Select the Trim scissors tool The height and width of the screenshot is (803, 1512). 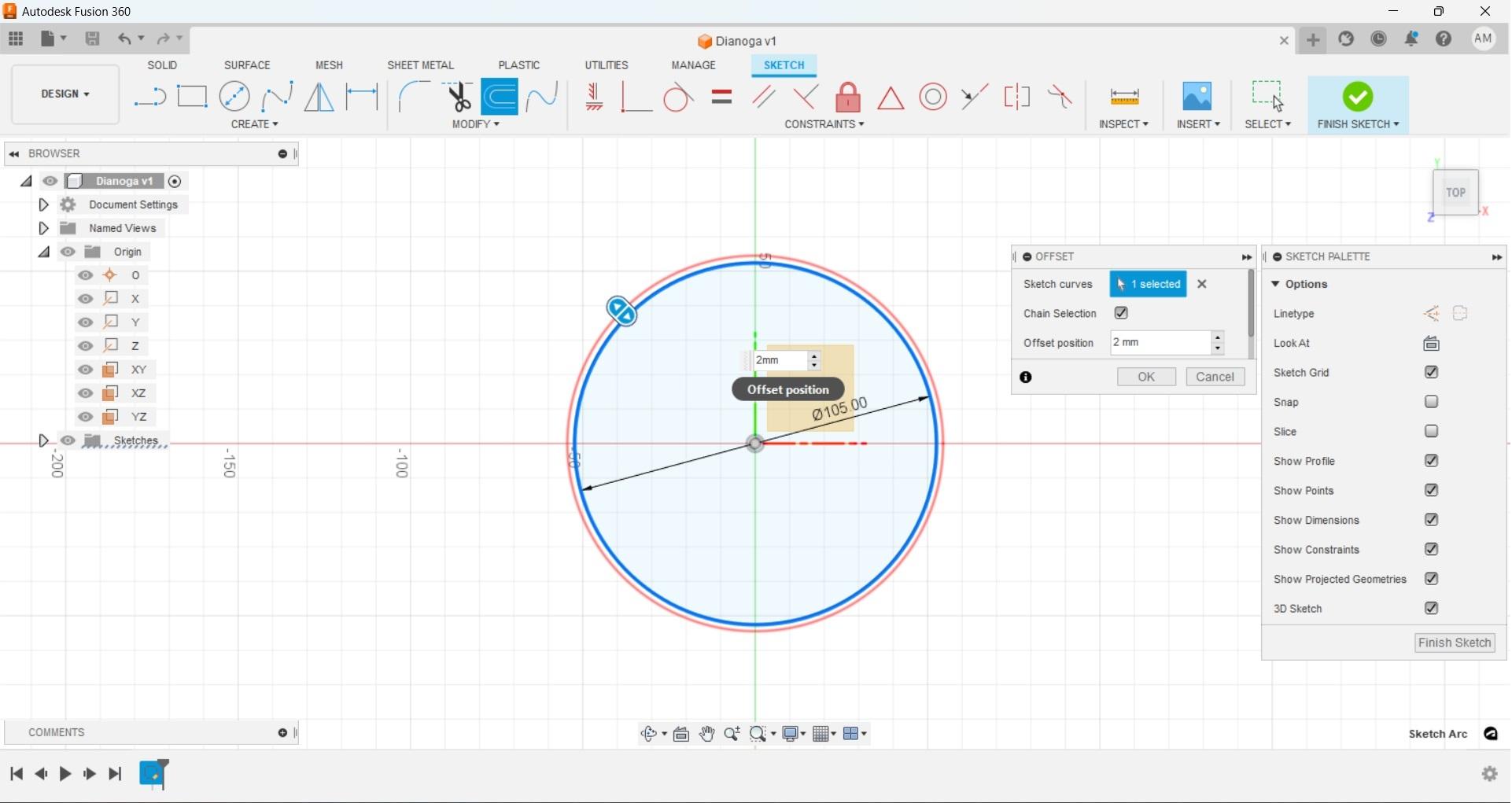point(457,97)
